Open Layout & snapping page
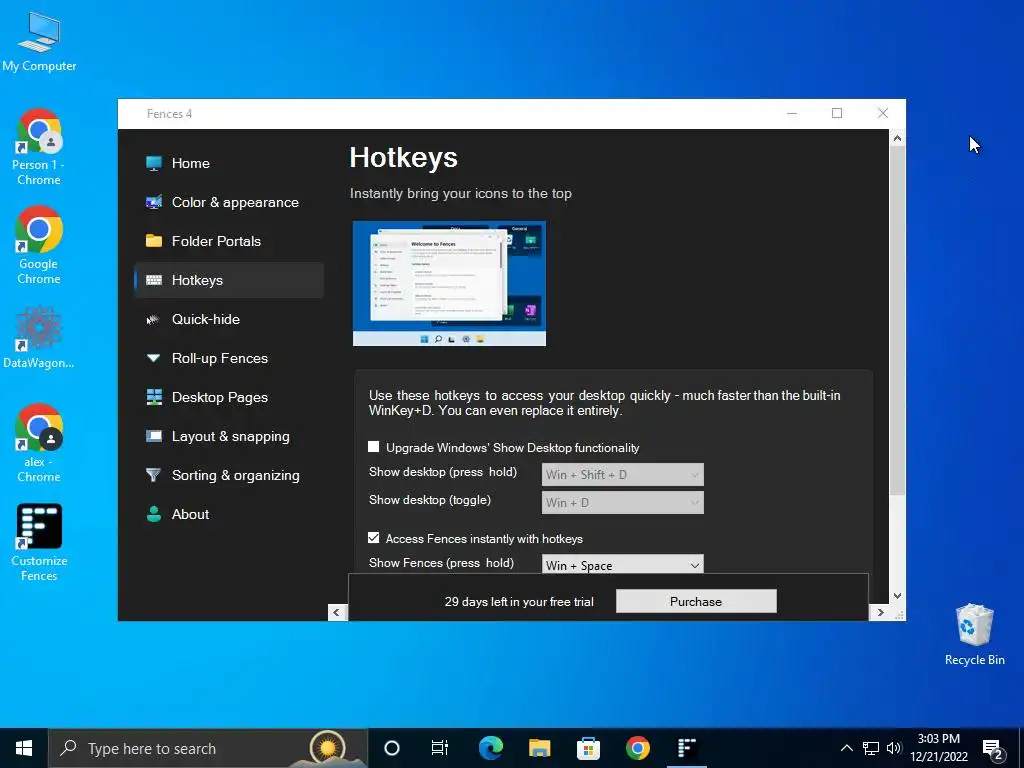1024x768 pixels. click(229, 436)
